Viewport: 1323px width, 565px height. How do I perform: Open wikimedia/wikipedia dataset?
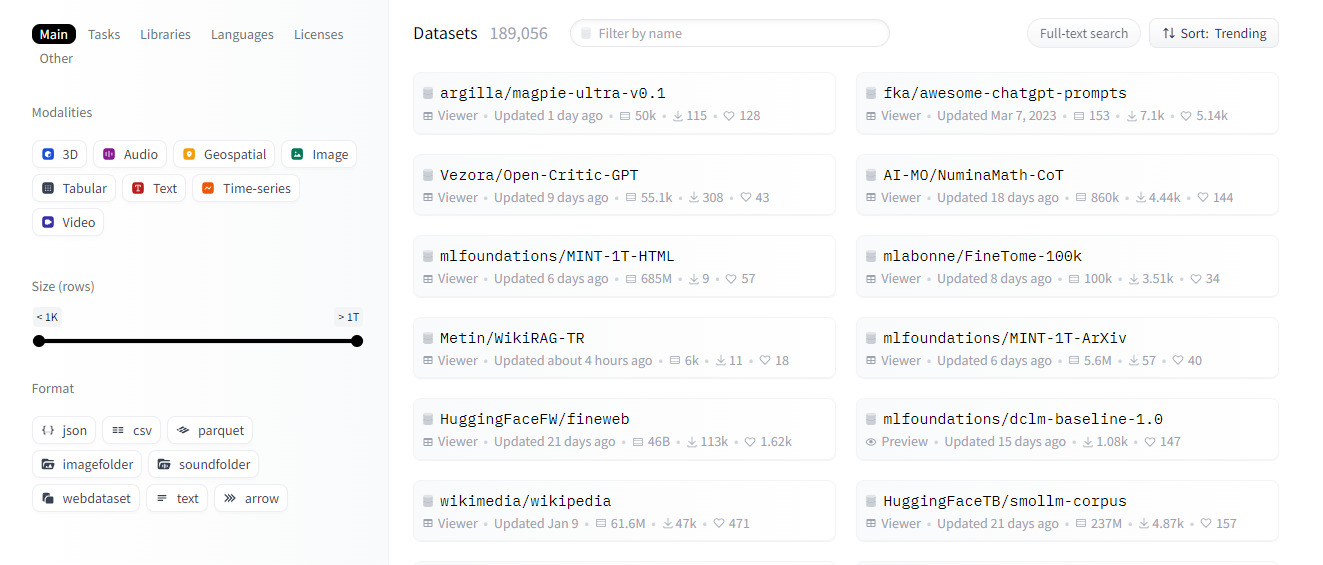click(624, 511)
